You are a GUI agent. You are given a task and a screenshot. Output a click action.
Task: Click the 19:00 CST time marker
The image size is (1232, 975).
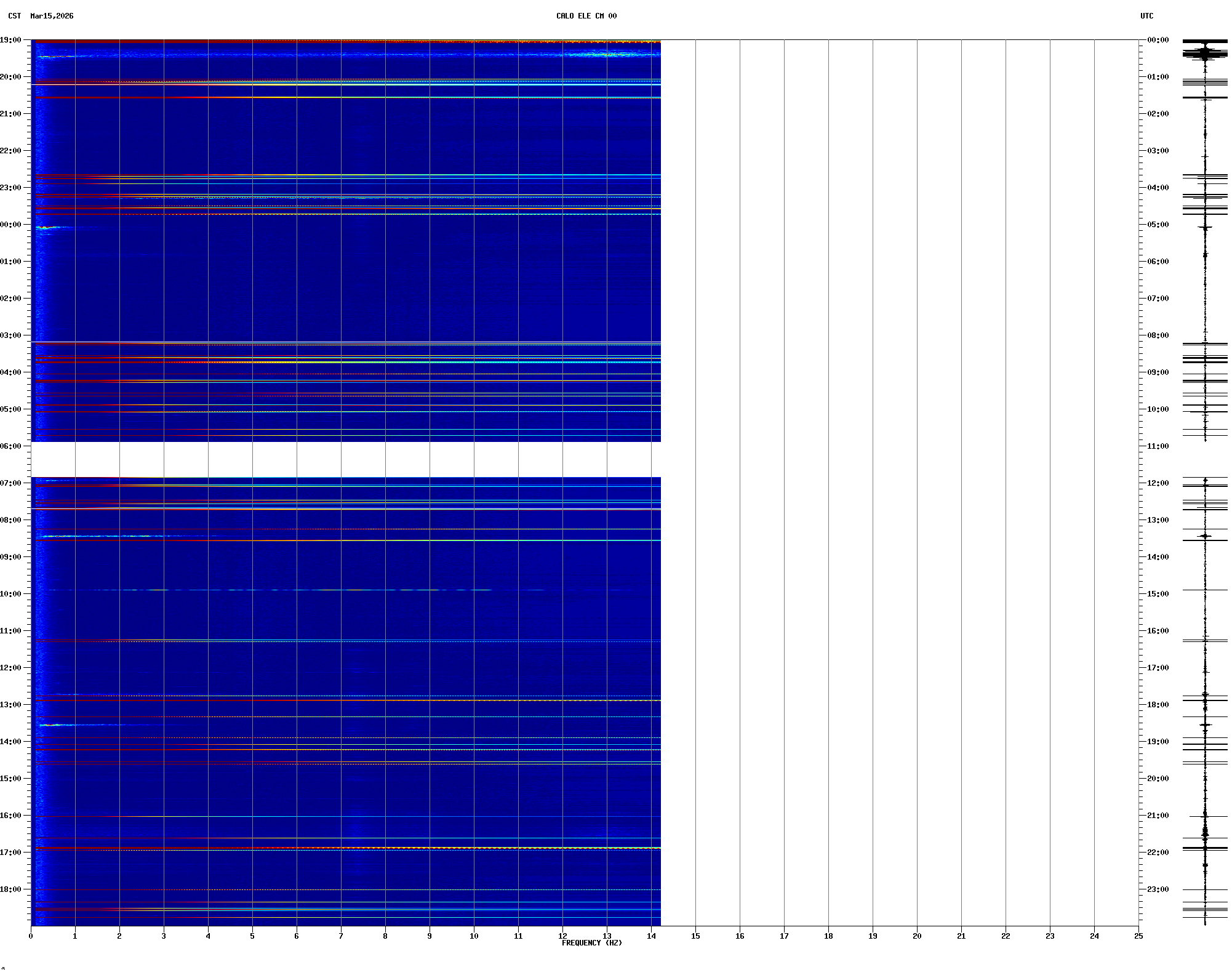pos(10,40)
